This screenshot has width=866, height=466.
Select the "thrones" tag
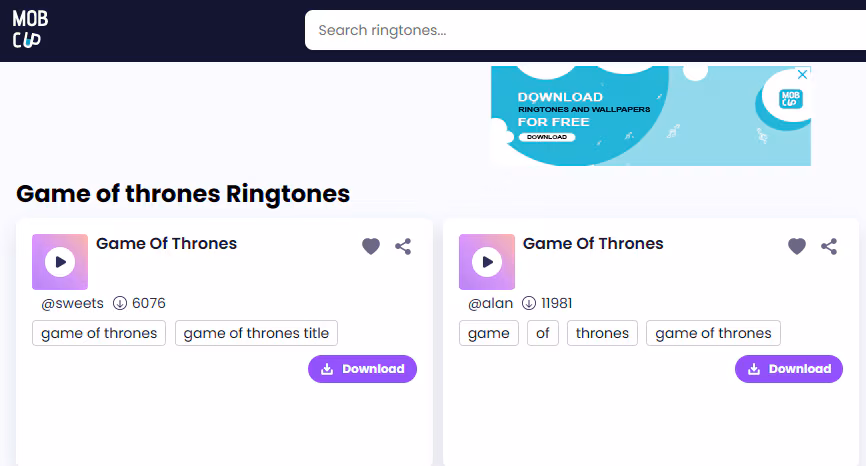[602, 333]
